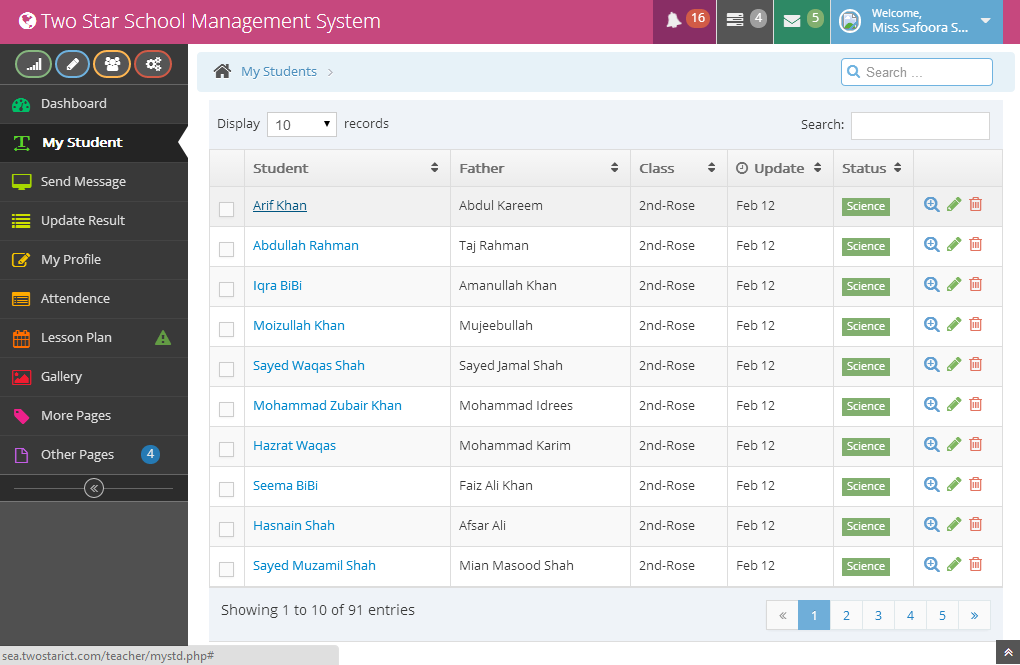Image resolution: width=1020 pixels, height=665 pixels.
Task: Check the box next to Moizullah Khan
Action: (226, 329)
